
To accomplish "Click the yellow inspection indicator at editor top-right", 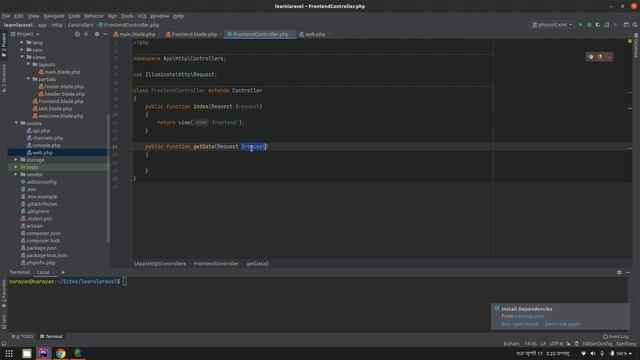I will 630,41.
